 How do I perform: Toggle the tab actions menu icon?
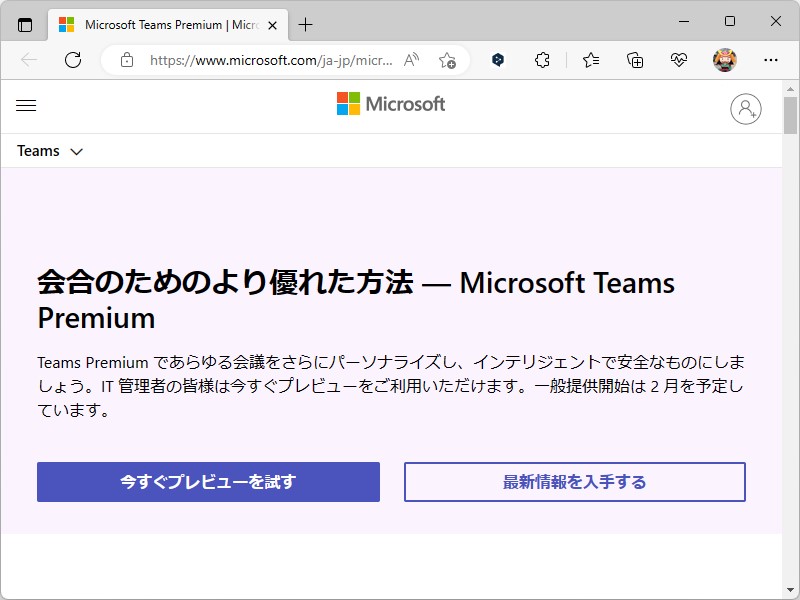point(24,24)
